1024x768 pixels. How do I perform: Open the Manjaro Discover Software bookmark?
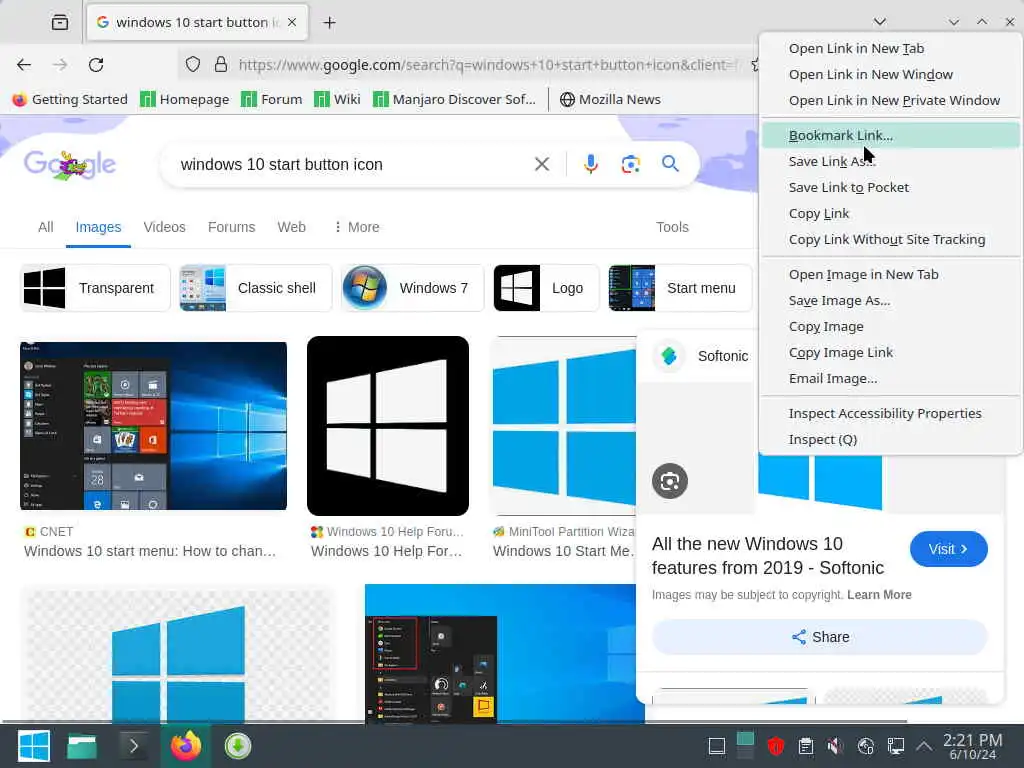point(454,99)
